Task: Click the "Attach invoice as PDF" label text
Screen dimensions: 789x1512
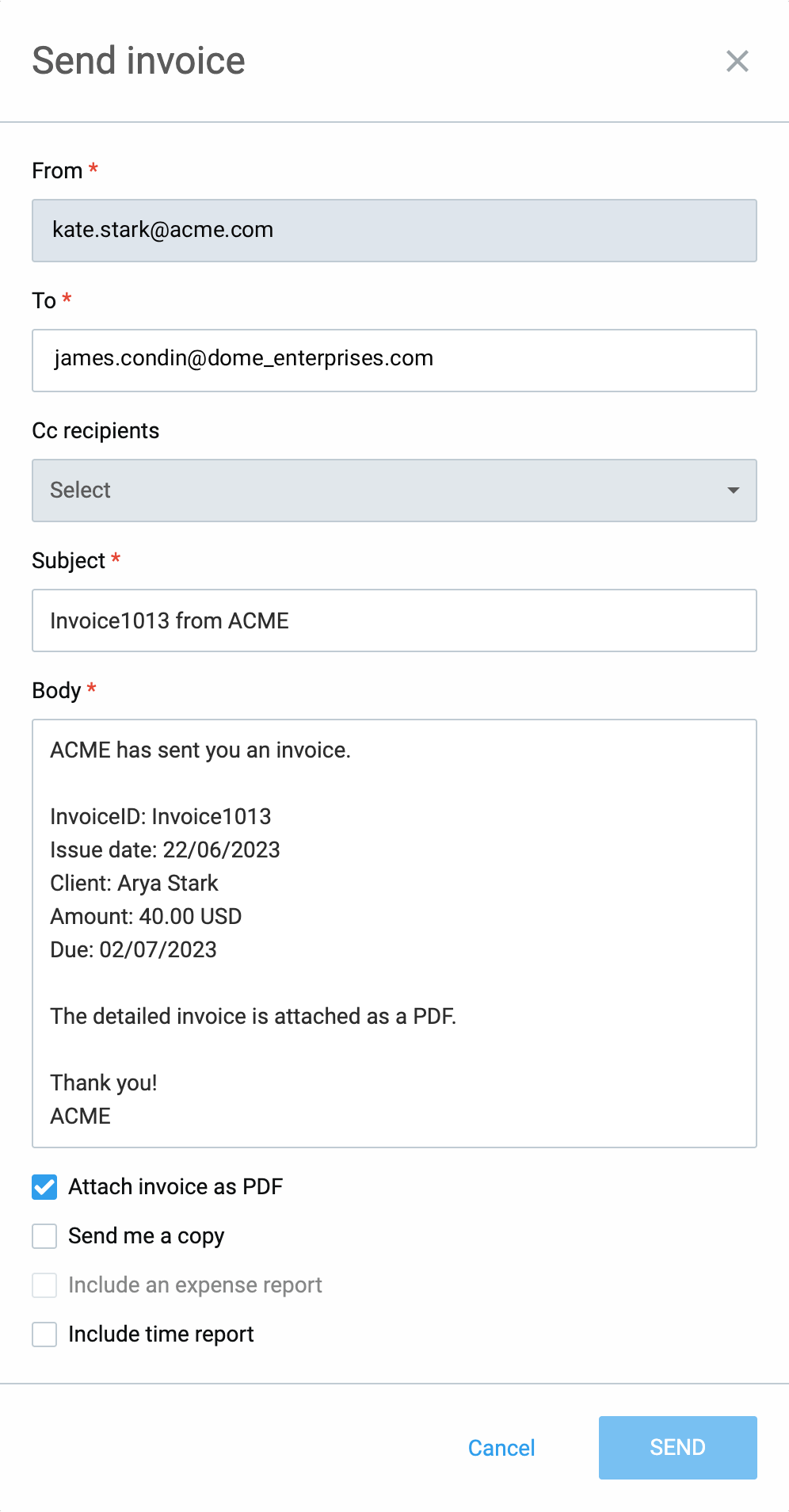Action: [x=175, y=1187]
